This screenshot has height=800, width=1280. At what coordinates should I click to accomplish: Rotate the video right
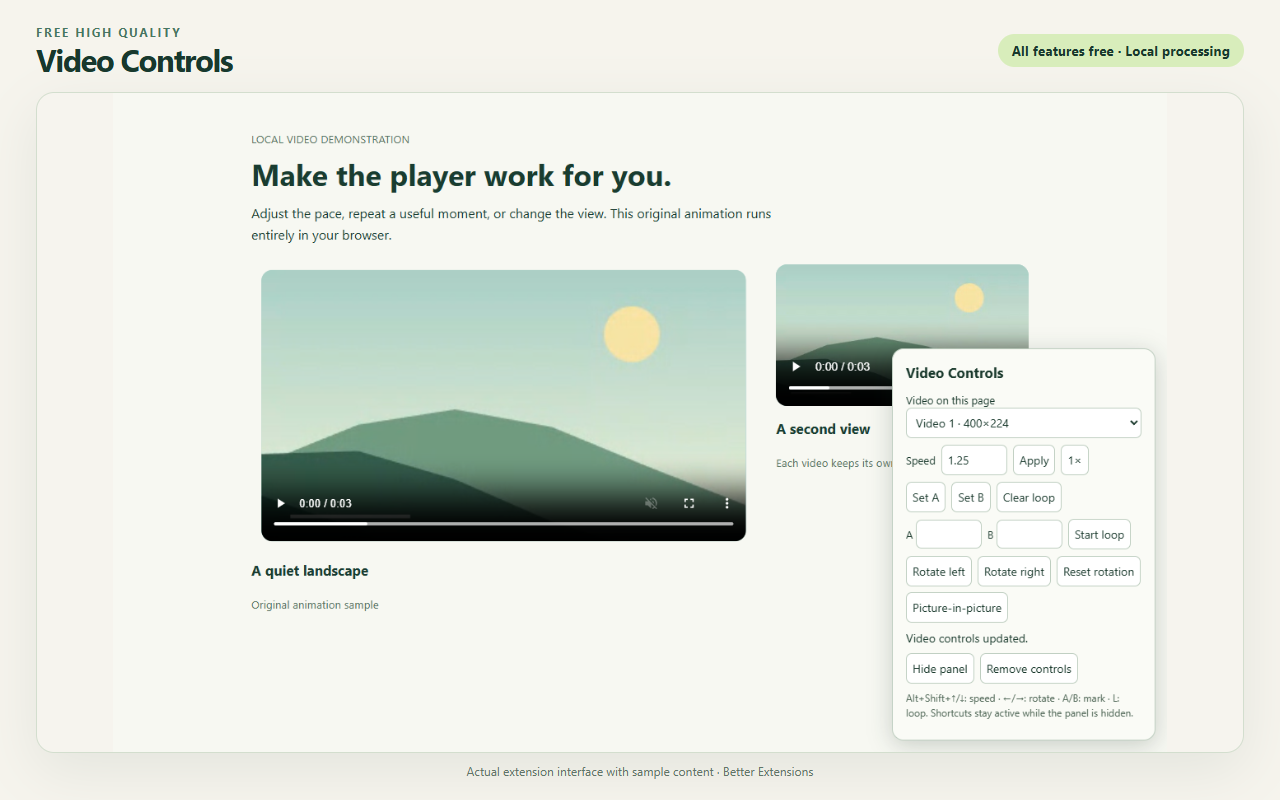[x=1014, y=571]
